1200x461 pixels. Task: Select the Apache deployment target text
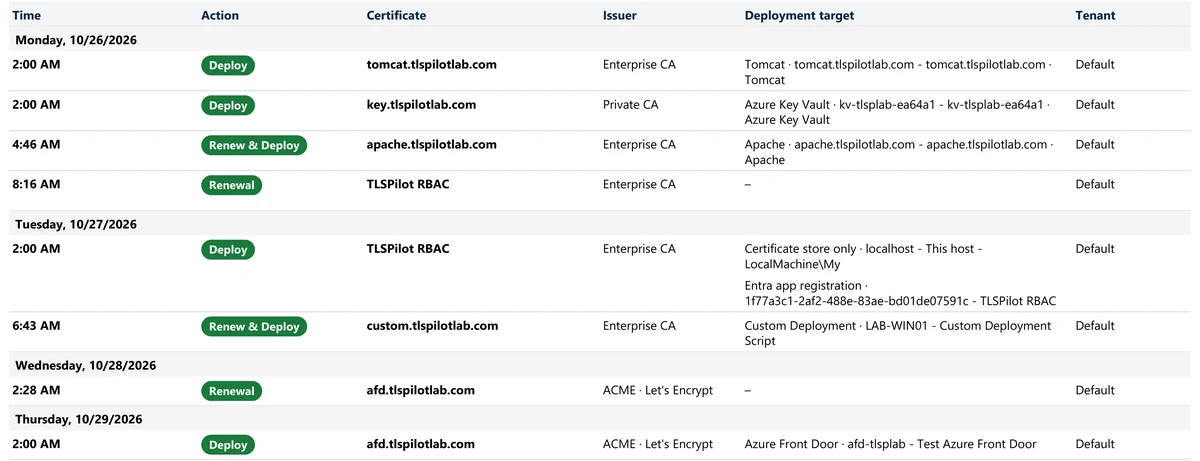tap(898, 152)
